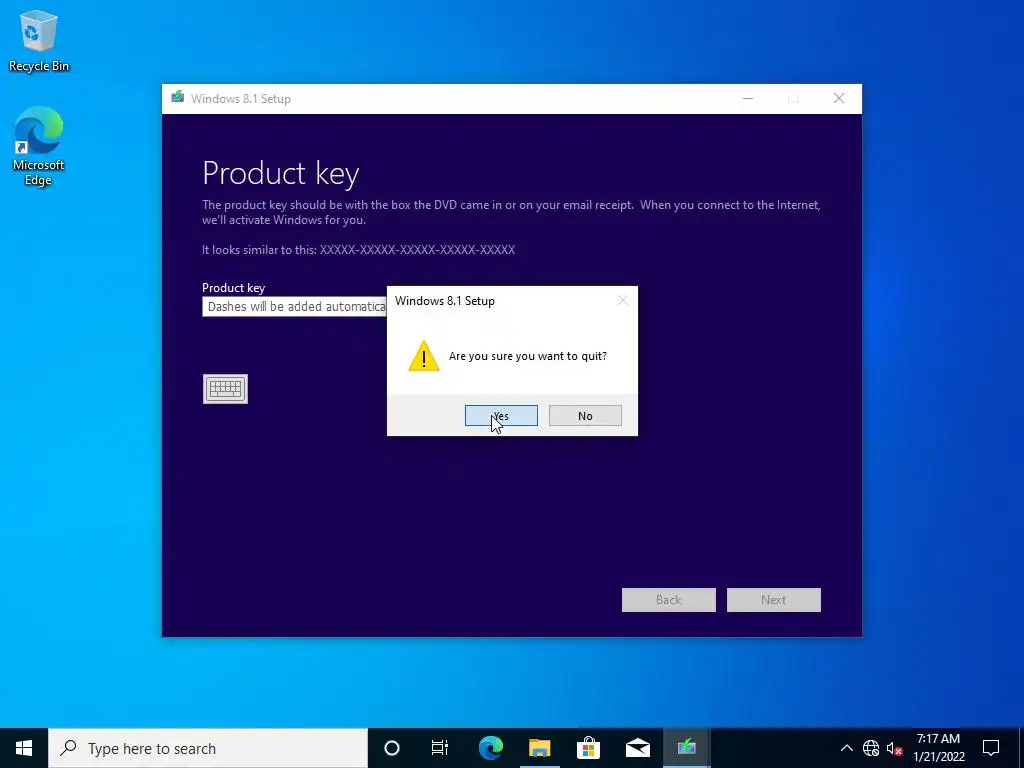This screenshot has width=1024, height=768.
Task: Minimize the Windows 8.1 Setup window
Action: tap(748, 99)
